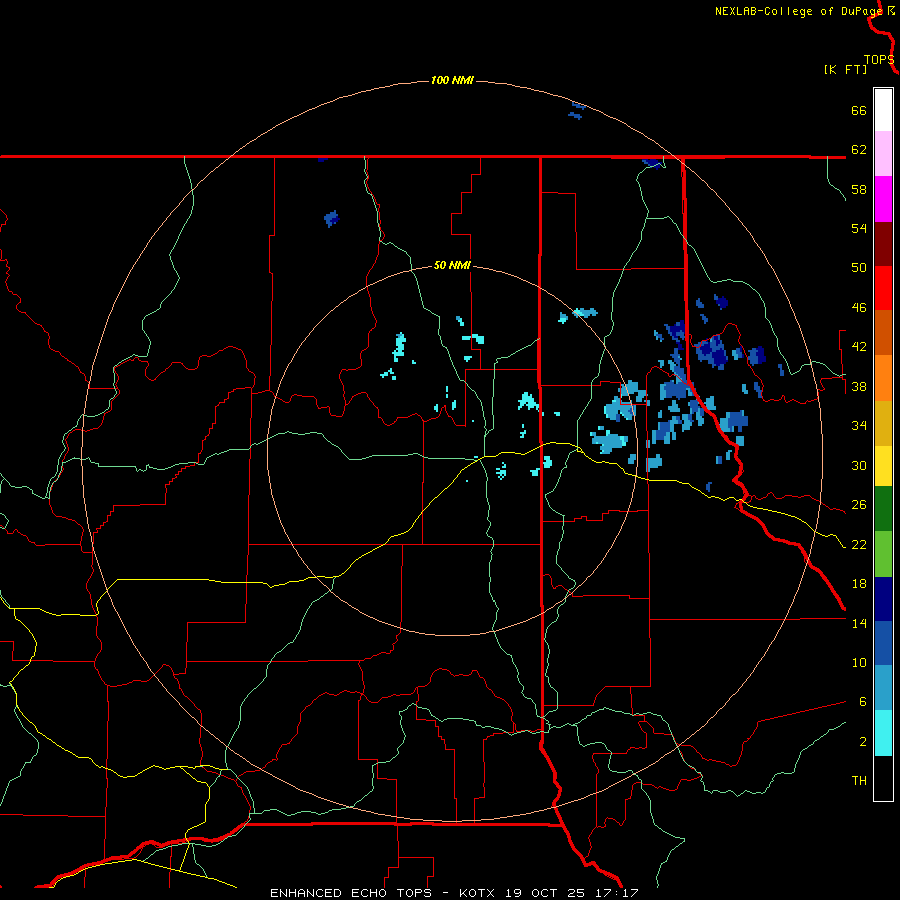Viewport: 900px width, 900px height.
Task: Click the 30 legend value label
Action: (859, 465)
